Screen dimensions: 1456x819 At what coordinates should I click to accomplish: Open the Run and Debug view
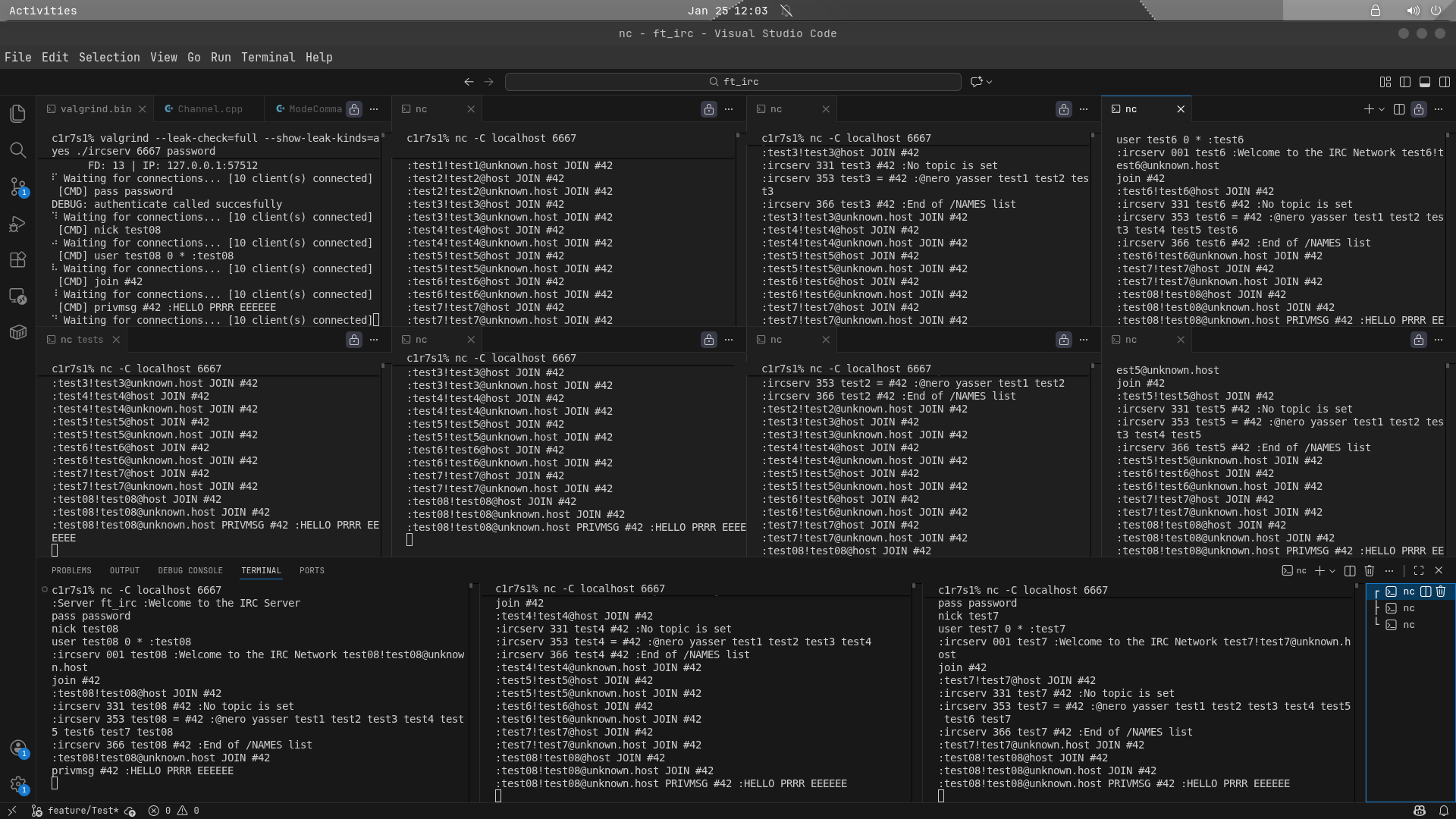(18, 224)
